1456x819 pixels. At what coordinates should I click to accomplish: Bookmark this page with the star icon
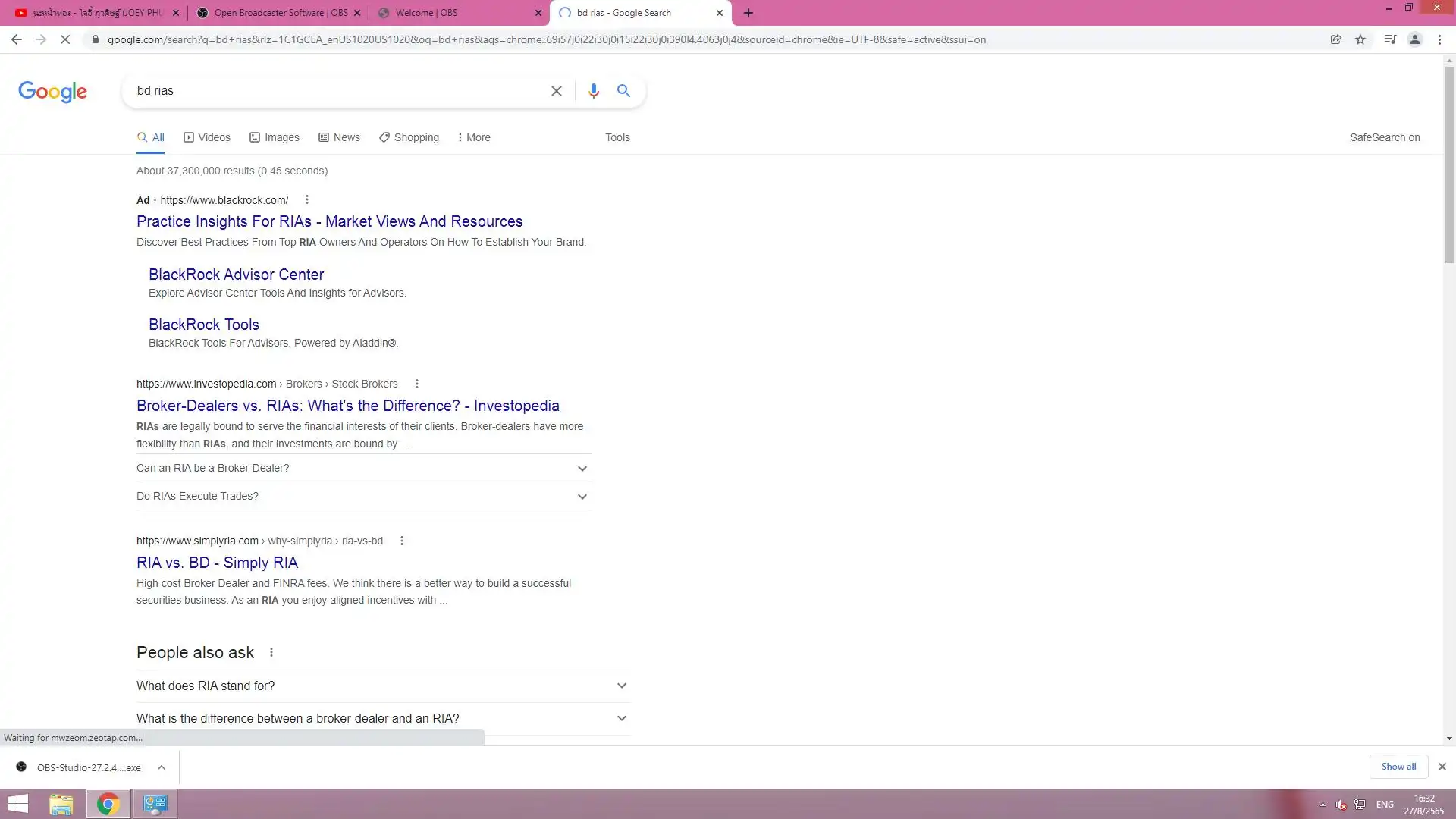point(1360,39)
